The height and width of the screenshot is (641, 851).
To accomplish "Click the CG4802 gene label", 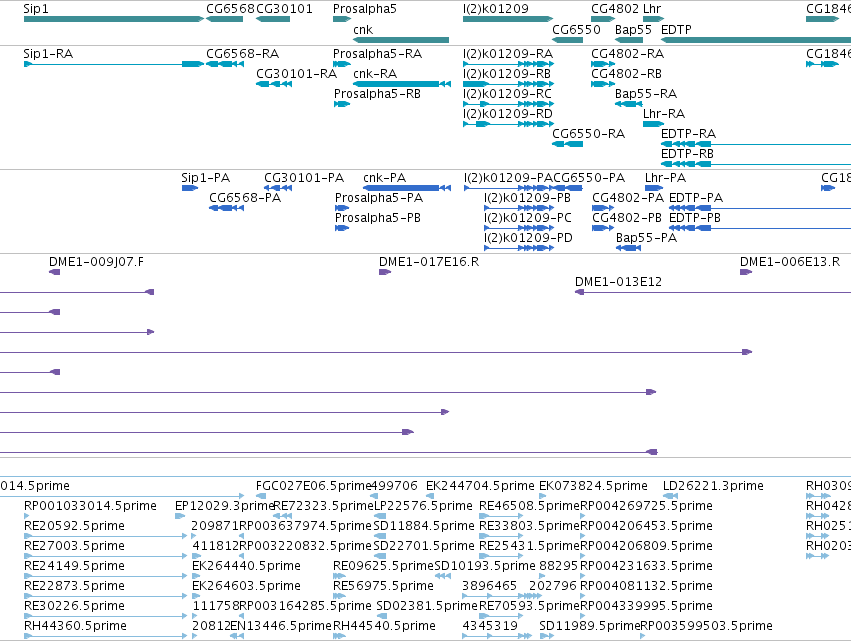I will tap(615, 9).
